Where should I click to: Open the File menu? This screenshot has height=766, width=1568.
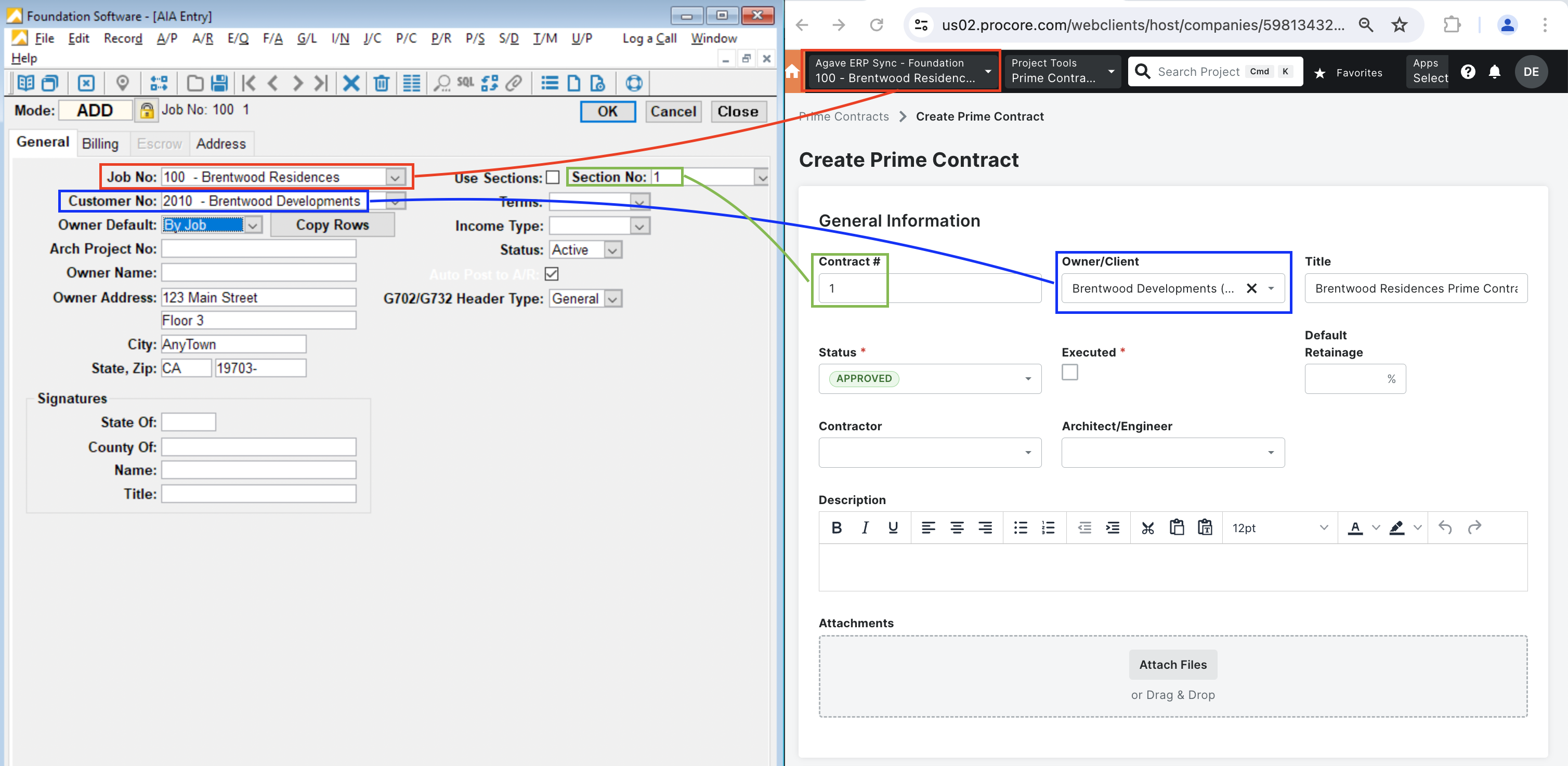(x=44, y=38)
